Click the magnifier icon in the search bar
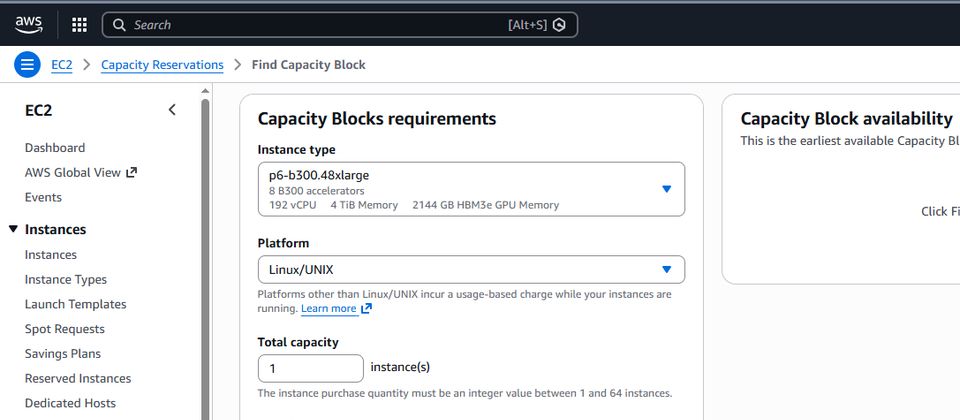960x420 pixels. pos(119,25)
